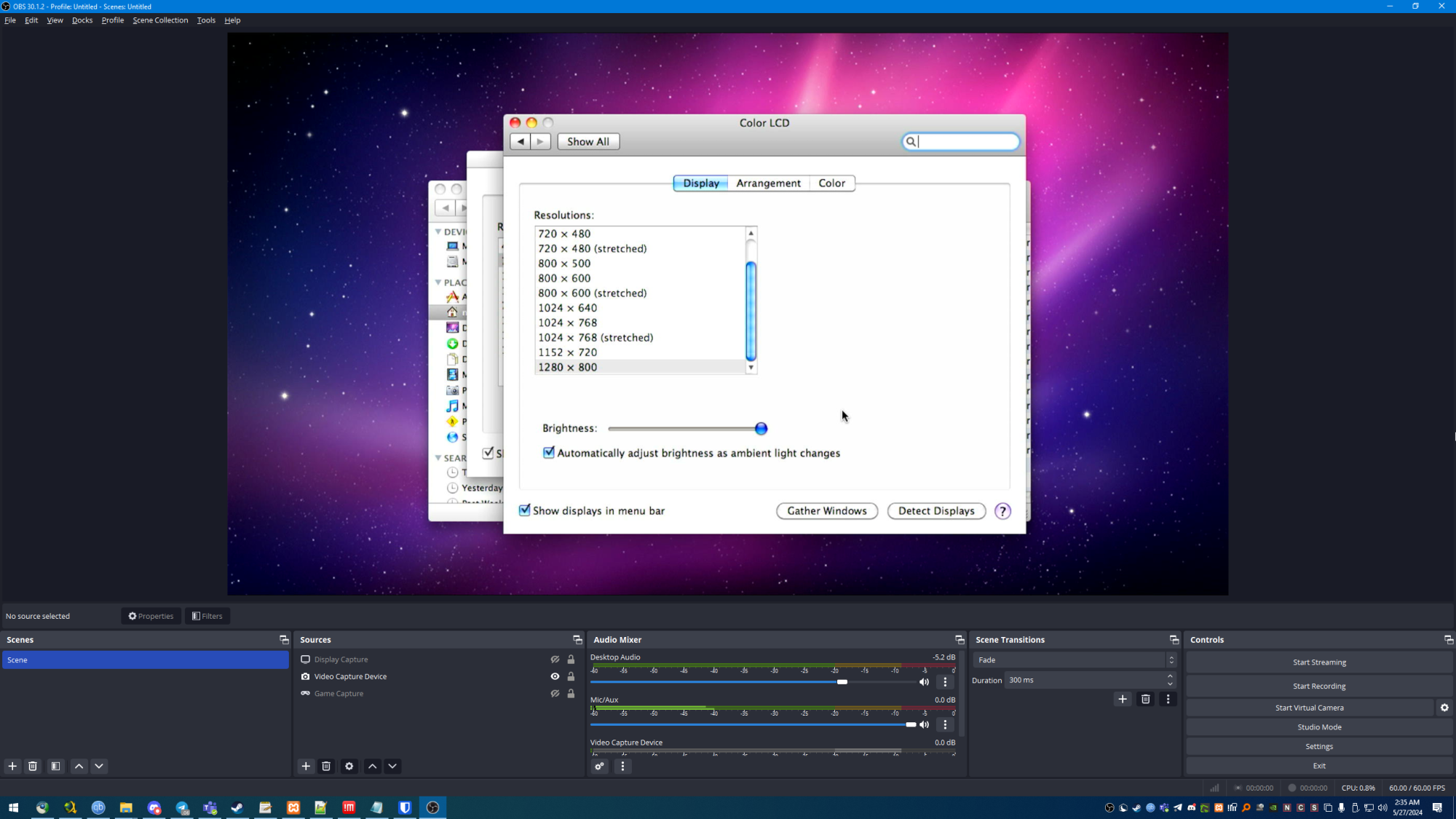Collapse DEVICES section in Finder sidebar
The image size is (1456, 819).
click(x=438, y=232)
